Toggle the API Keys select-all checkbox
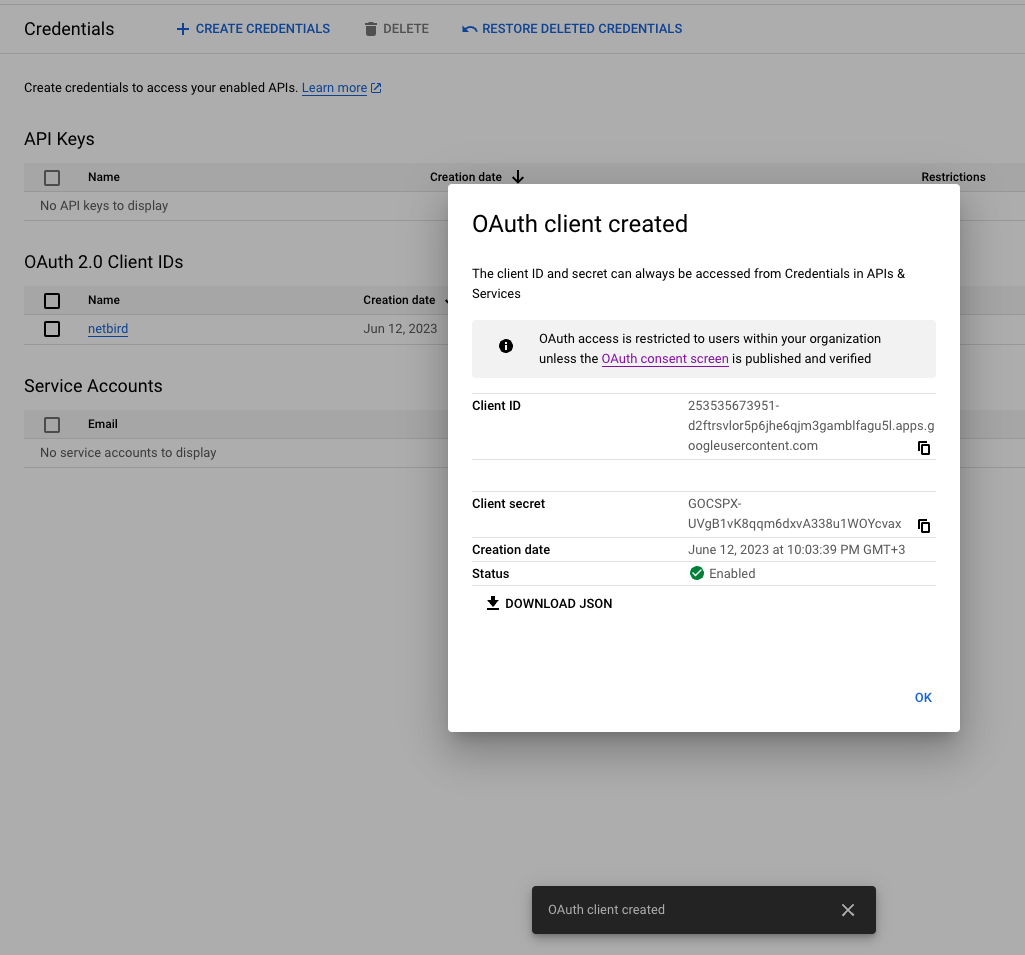This screenshot has height=955, width=1025. point(51,177)
